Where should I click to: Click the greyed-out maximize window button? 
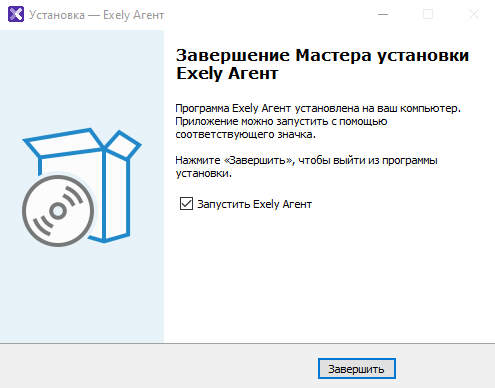click(x=428, y=14)
